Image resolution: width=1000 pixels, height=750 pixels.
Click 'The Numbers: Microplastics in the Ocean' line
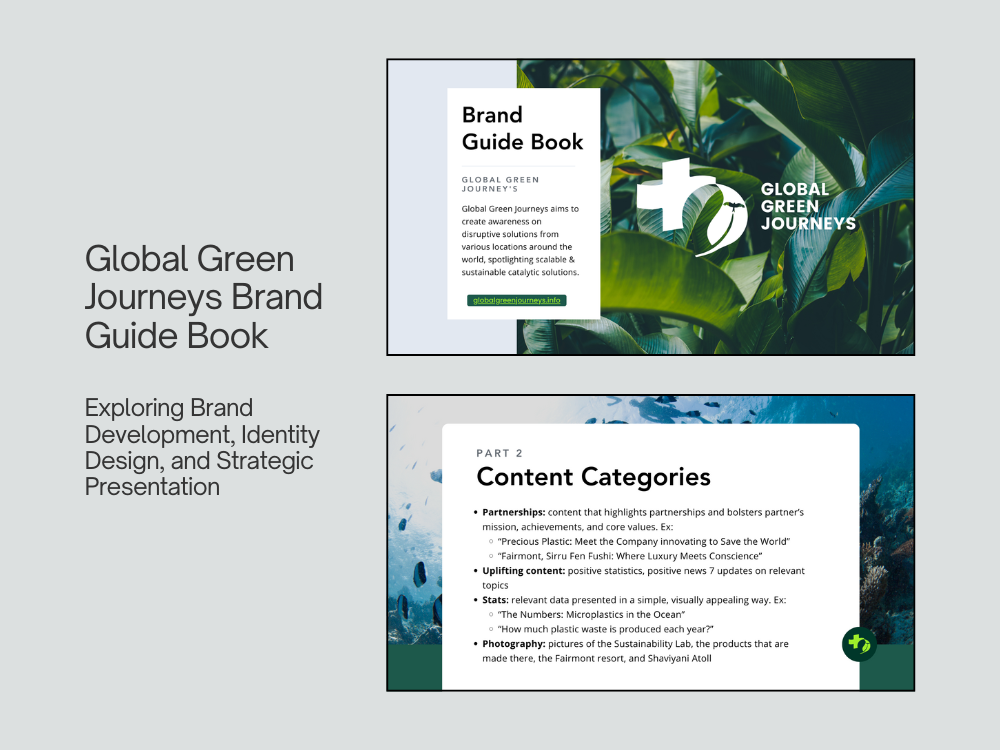coord(587,615)
